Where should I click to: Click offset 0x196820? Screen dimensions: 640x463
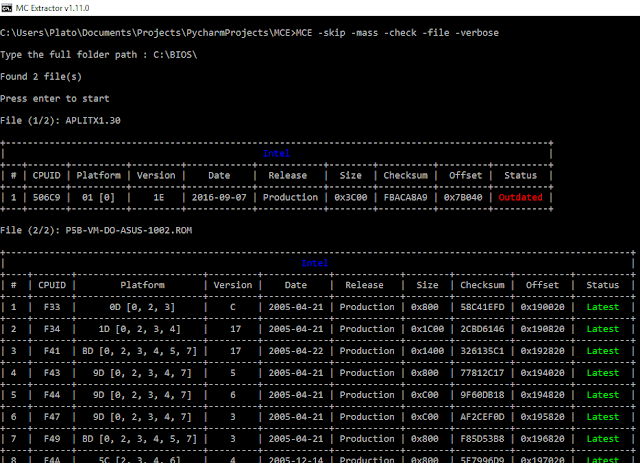542,439
